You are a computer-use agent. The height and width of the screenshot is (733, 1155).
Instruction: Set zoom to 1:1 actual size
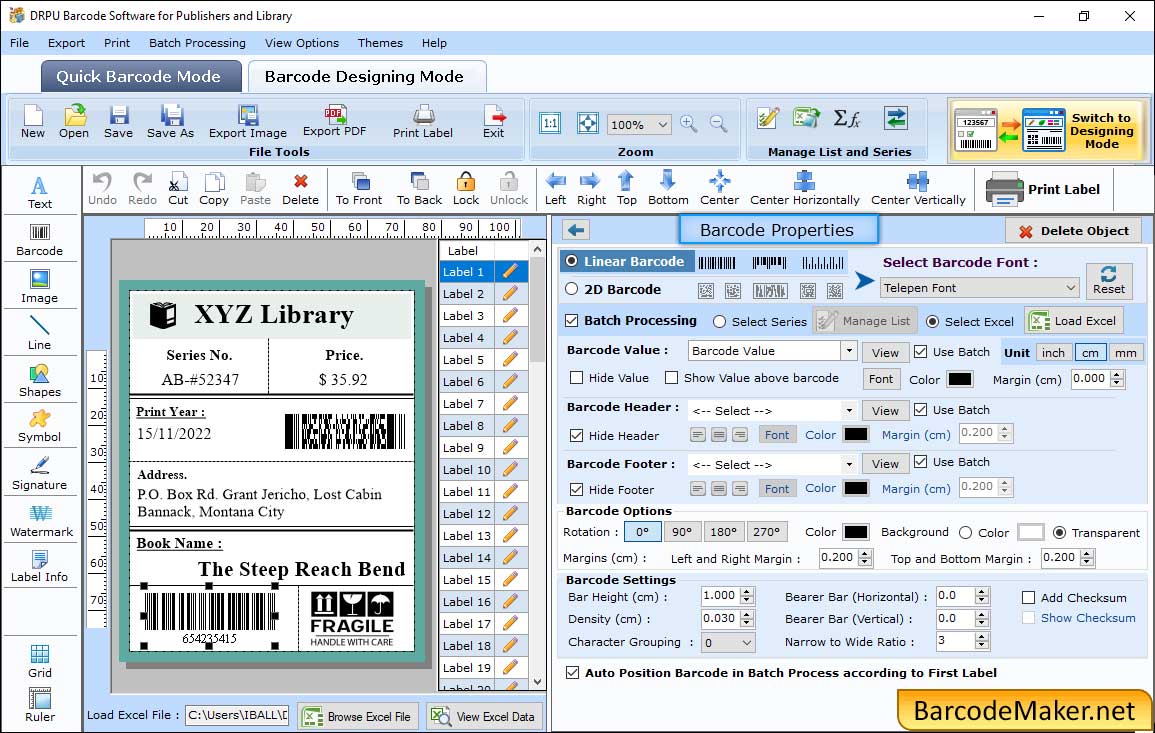pos(550,124)
